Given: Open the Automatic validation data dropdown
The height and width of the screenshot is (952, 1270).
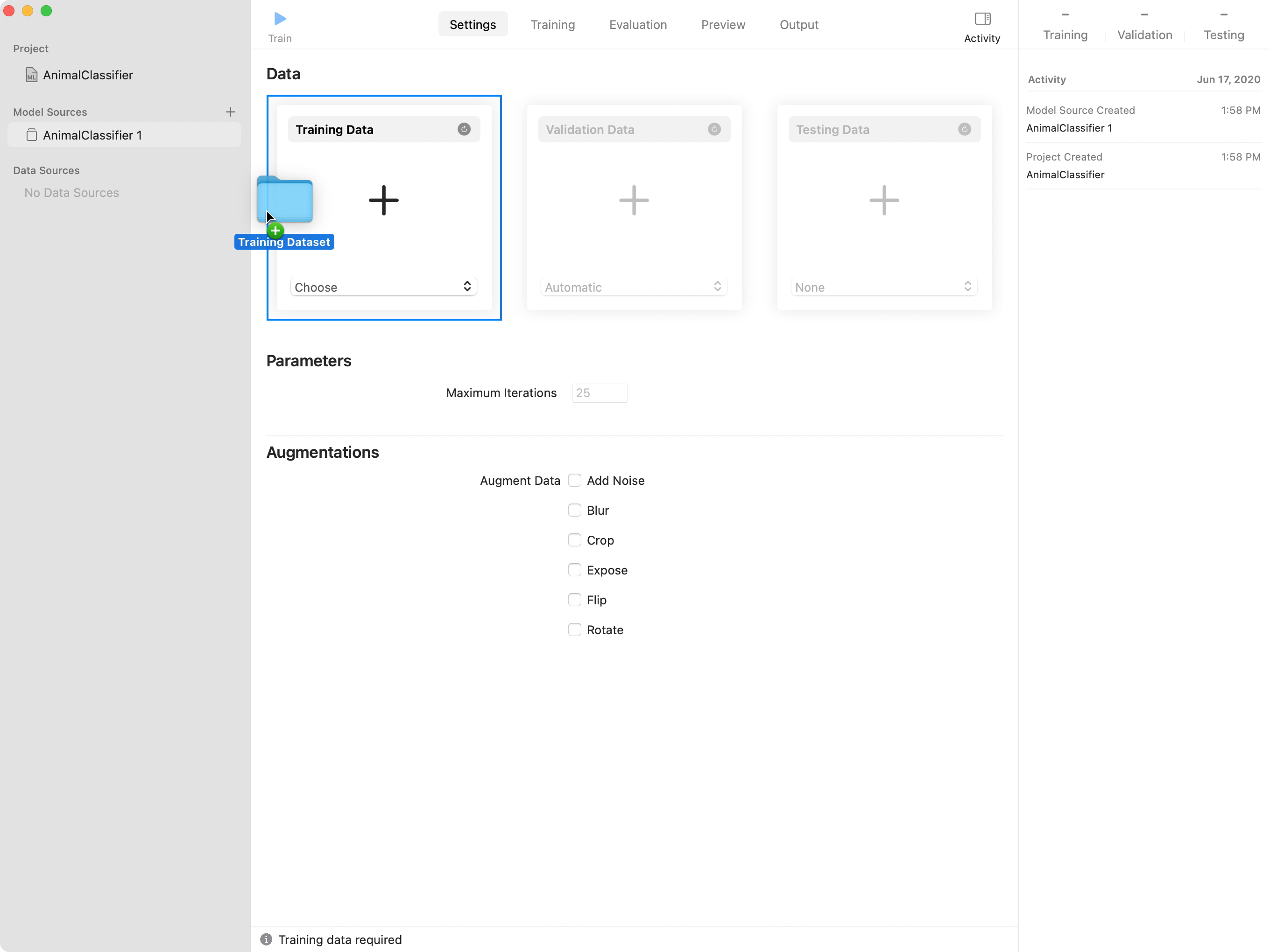Looking at the screenshot, I should pyautogui.click(x=633, y=286).
